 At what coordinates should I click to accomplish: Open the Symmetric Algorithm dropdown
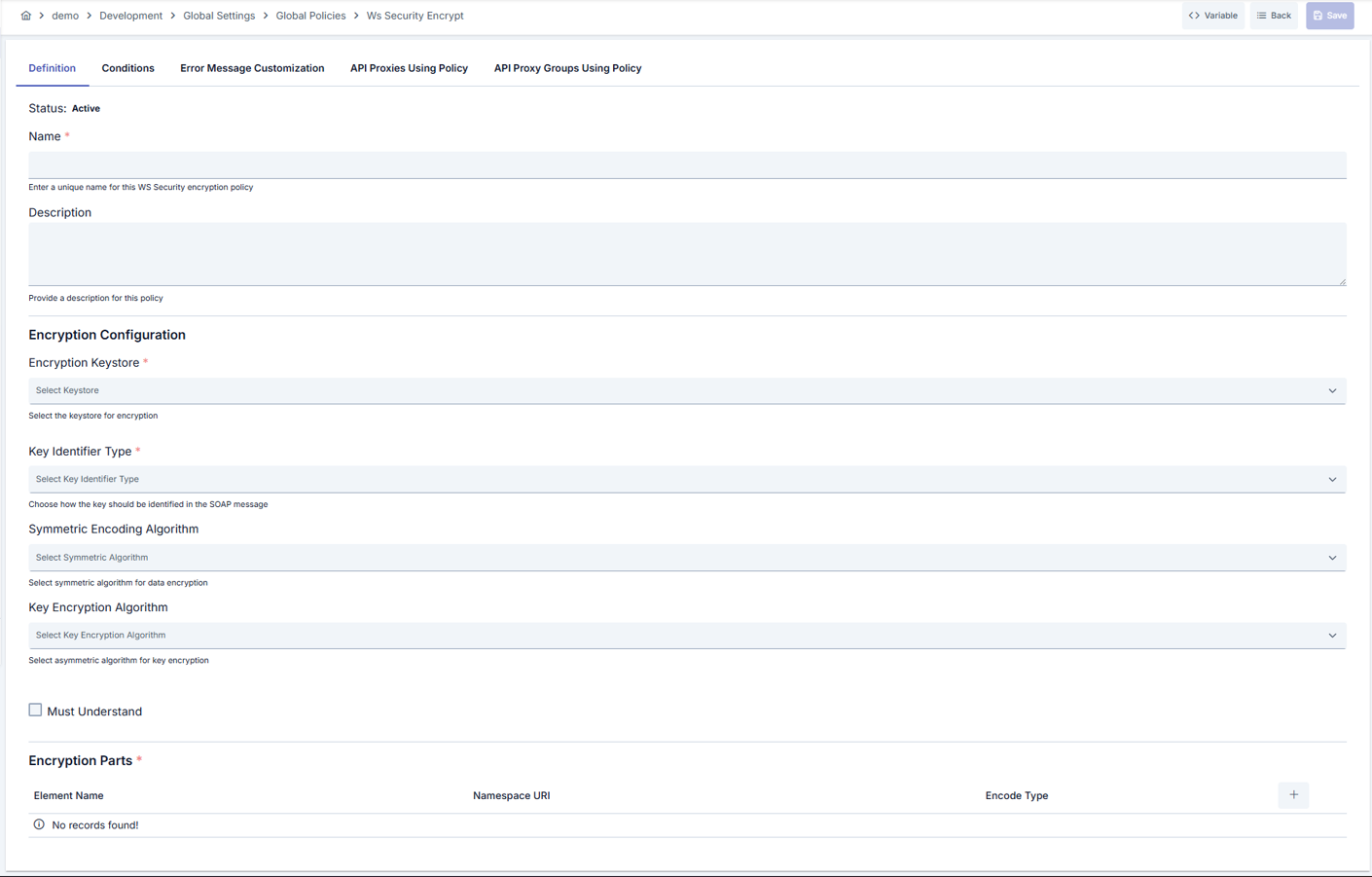coord(687,558)
